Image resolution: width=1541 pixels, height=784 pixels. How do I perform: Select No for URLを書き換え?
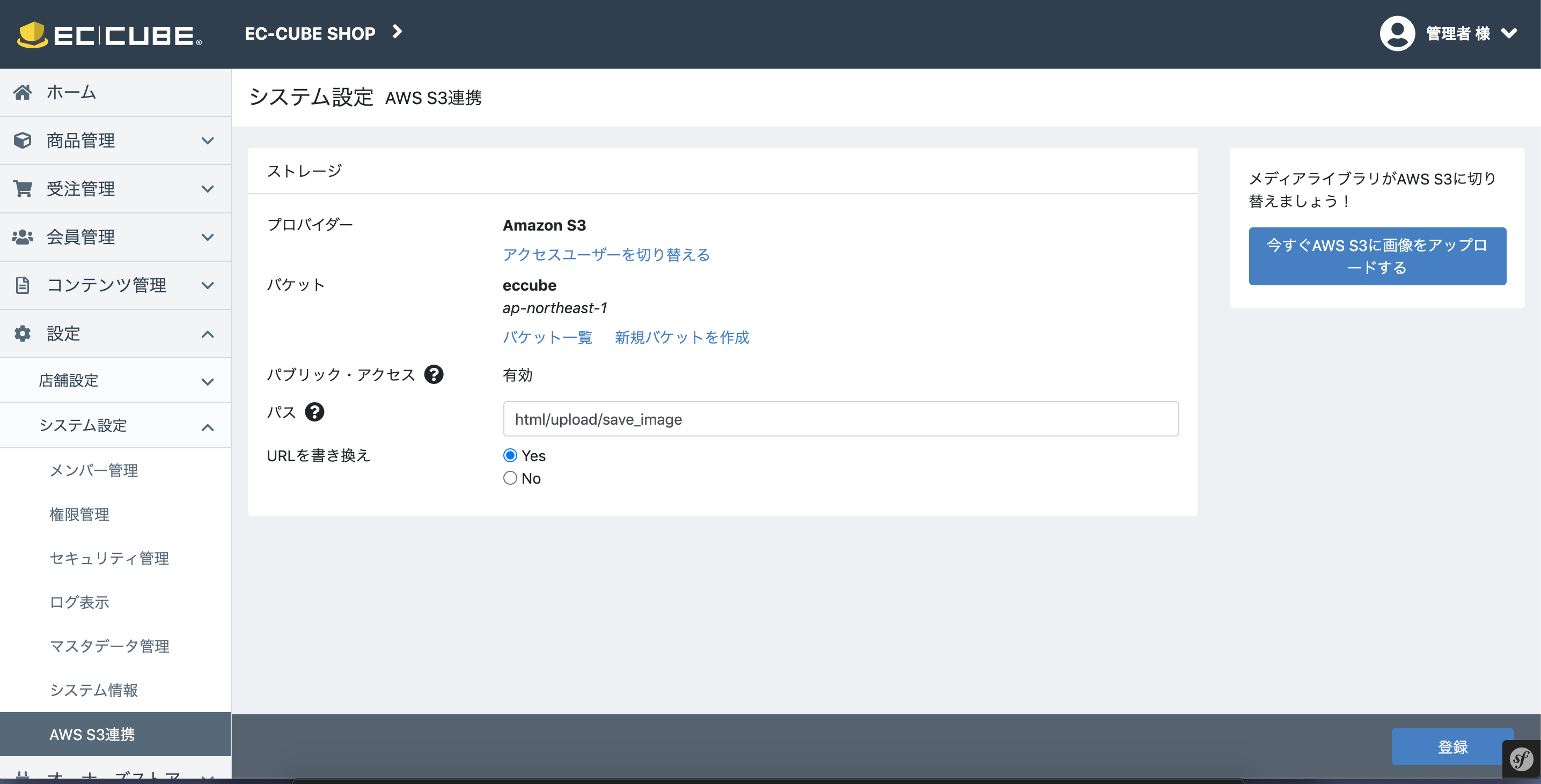(x=510, y=478)
